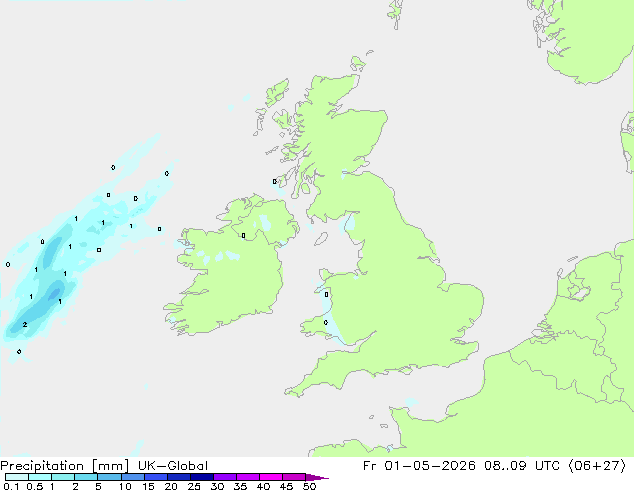Click the 2–5 mm legend color swatch
634x490 pixels.
click(x=86, y=477)
